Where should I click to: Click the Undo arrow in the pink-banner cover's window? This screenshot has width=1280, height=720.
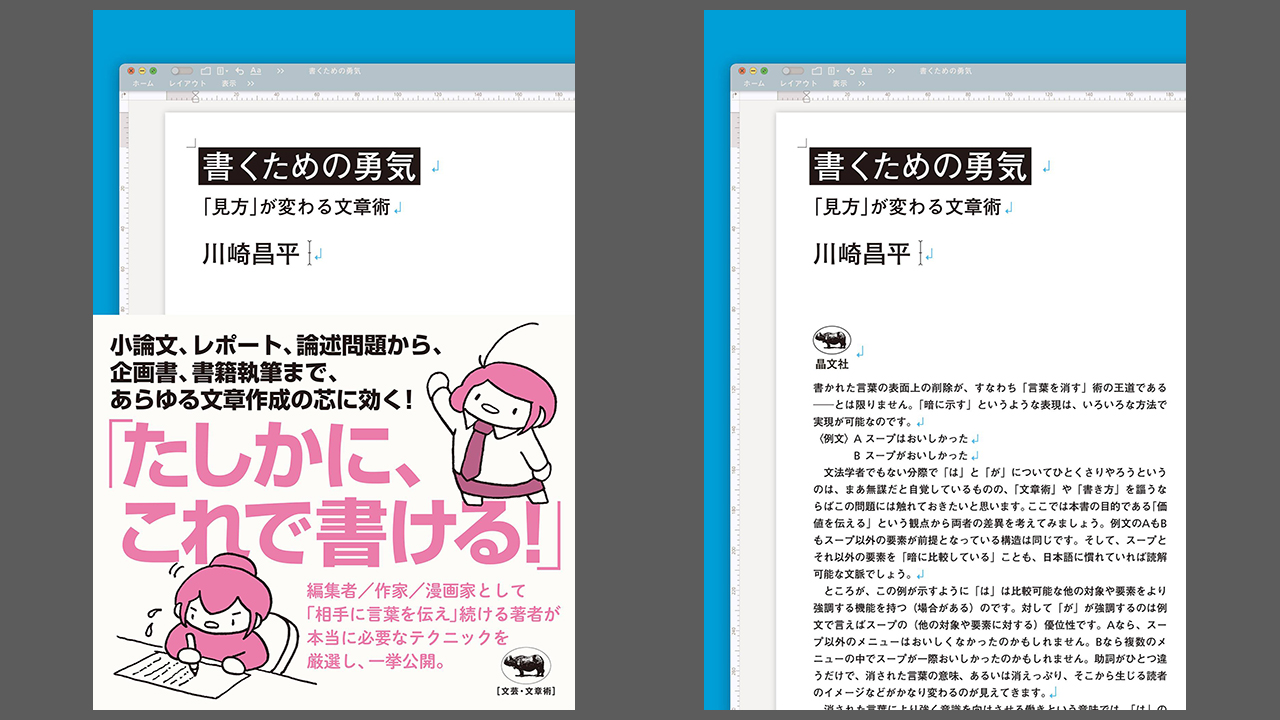pos(240,71)
